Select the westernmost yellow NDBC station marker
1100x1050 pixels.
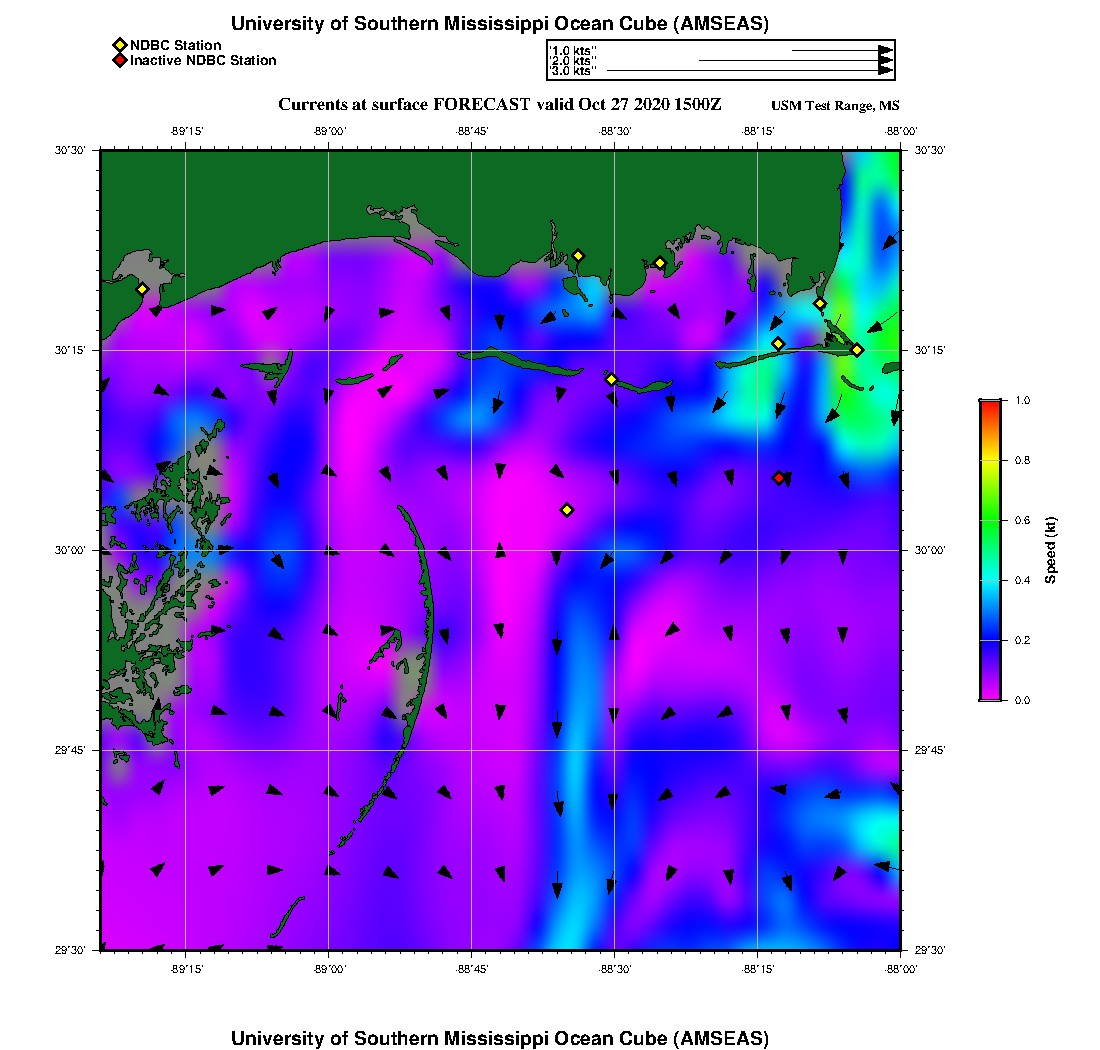142,289
